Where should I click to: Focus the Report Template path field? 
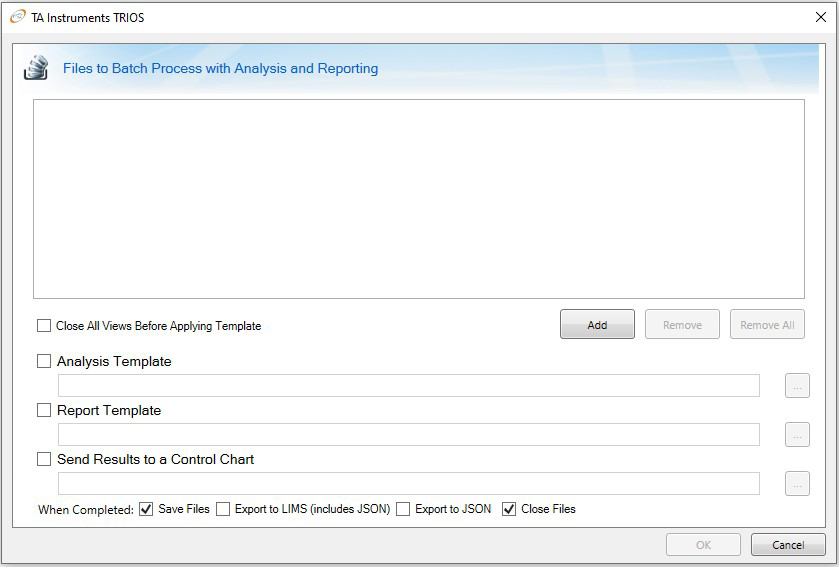pyautogui.click(x=409, y=434)
